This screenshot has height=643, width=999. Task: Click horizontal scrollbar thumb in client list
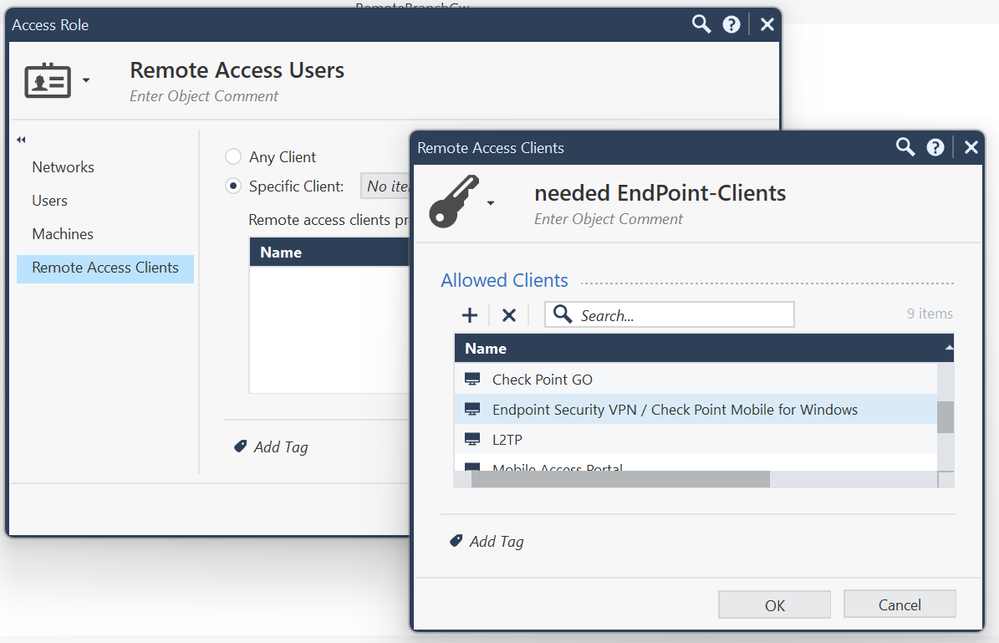click(620, 479)
